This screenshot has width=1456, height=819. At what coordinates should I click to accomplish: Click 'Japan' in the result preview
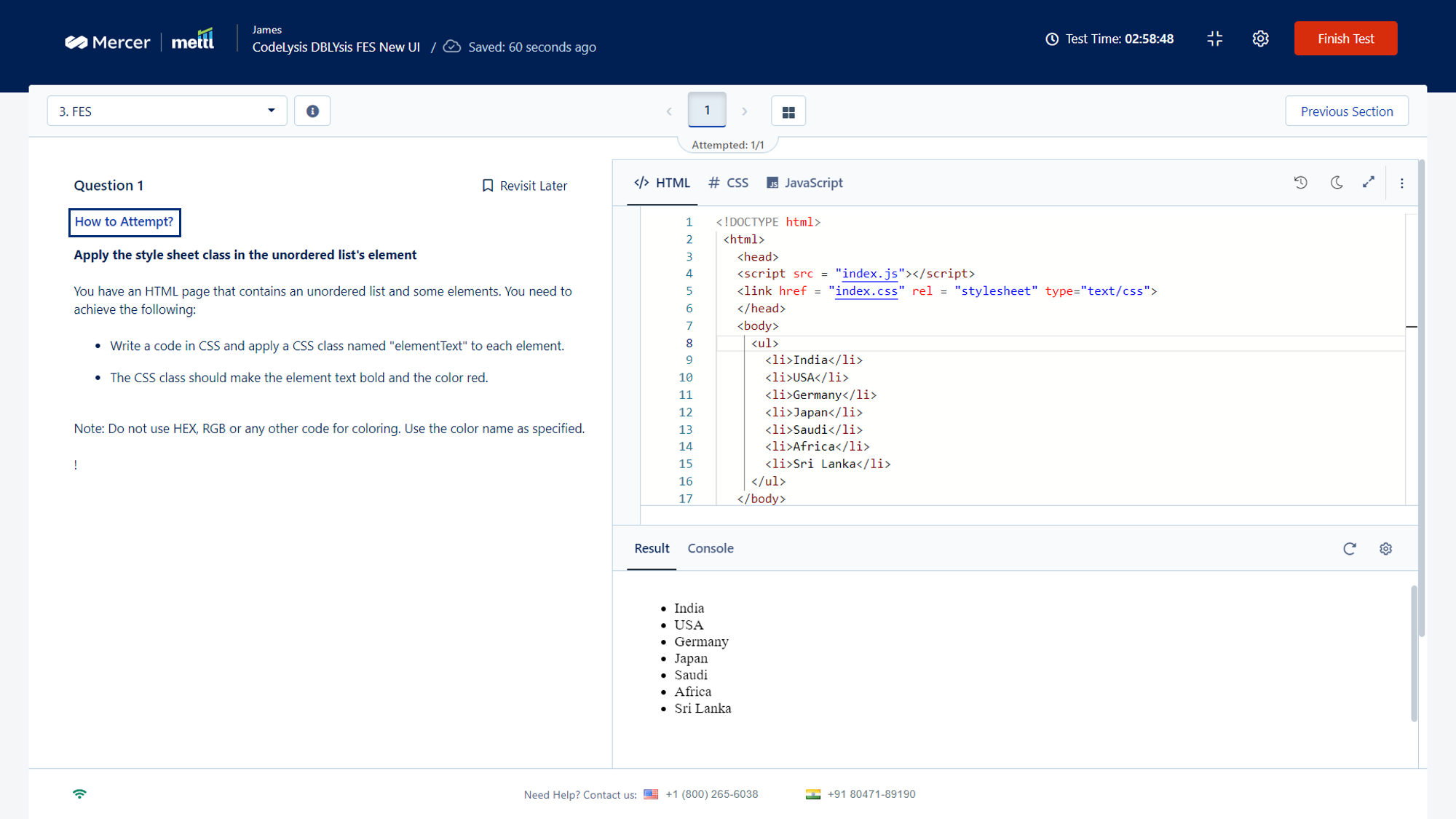pos(691,658)
